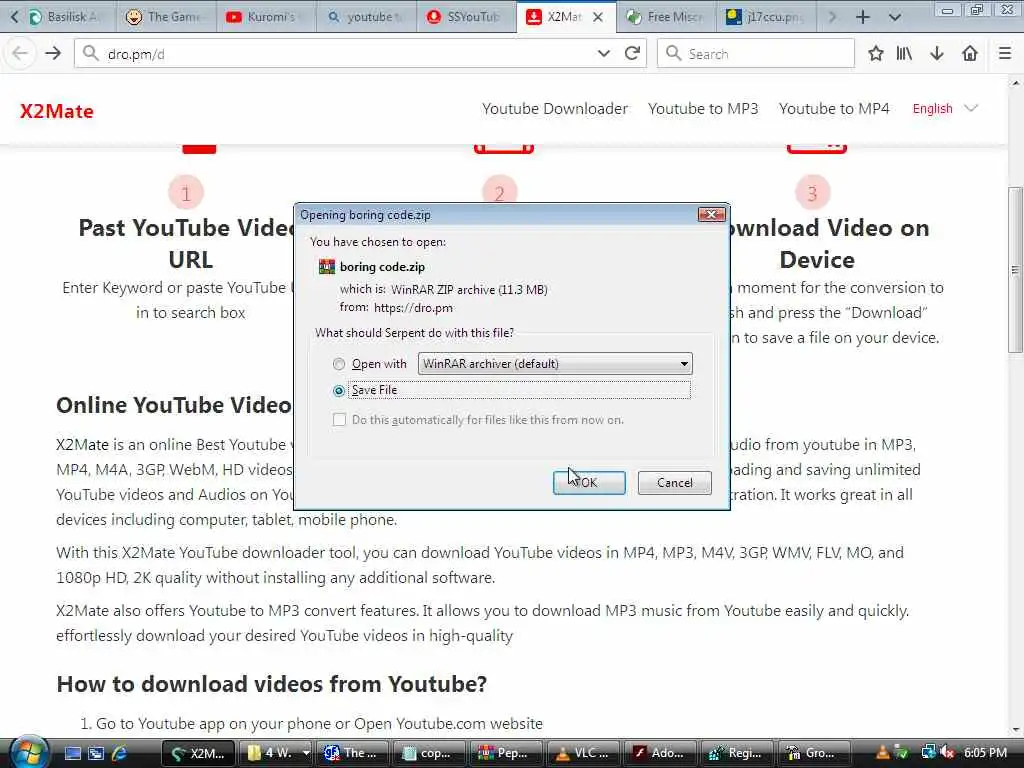The height and width of the screenshot is (768, 1024).
Task: Activate The ... taskbar button
Action: [352, 754]
